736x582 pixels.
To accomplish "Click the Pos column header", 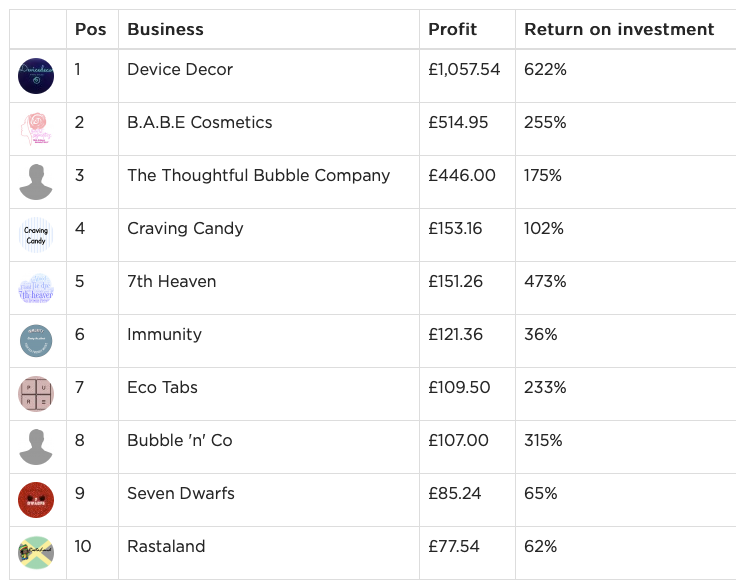I will (90, 29).
